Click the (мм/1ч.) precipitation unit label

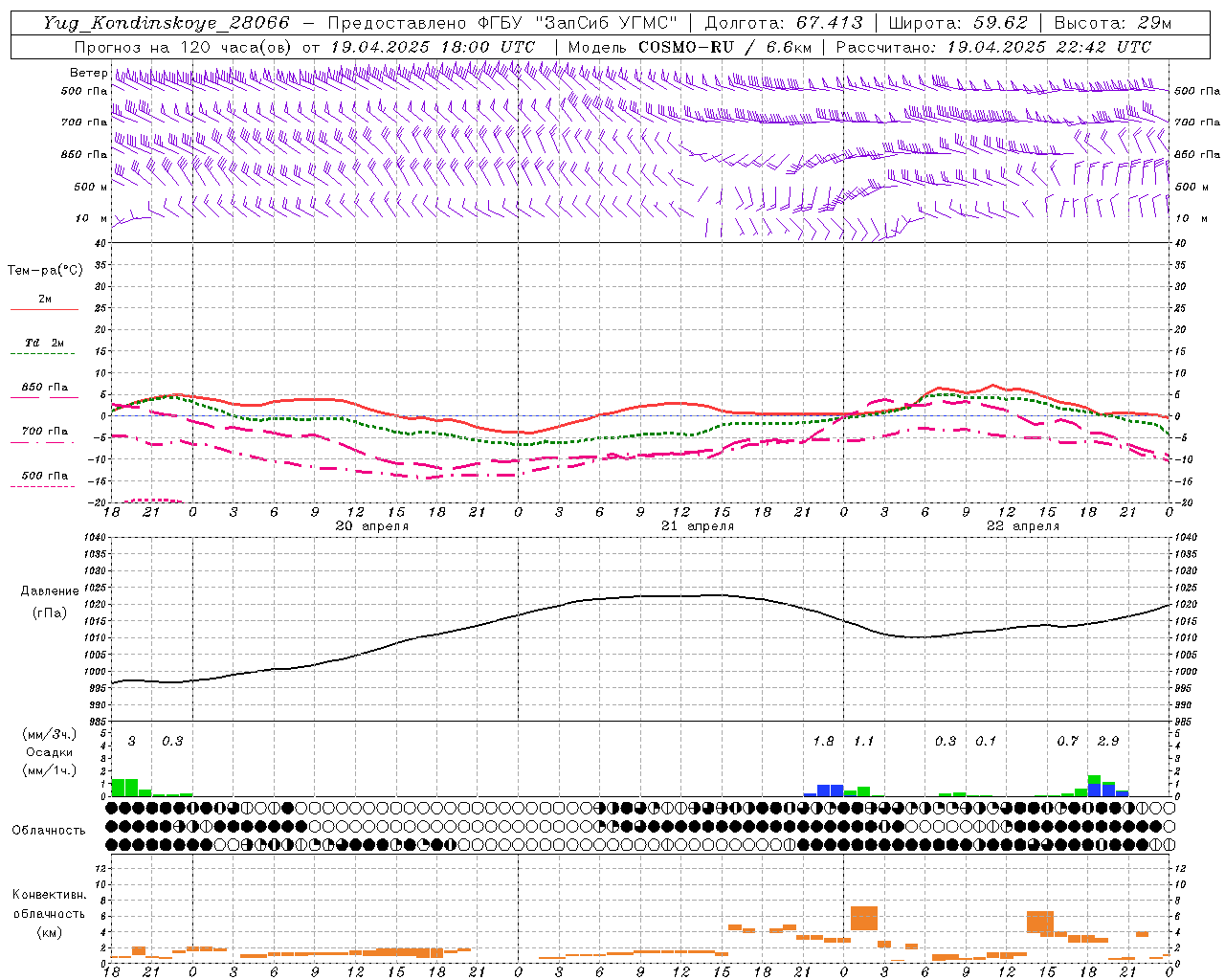[50, 770]
